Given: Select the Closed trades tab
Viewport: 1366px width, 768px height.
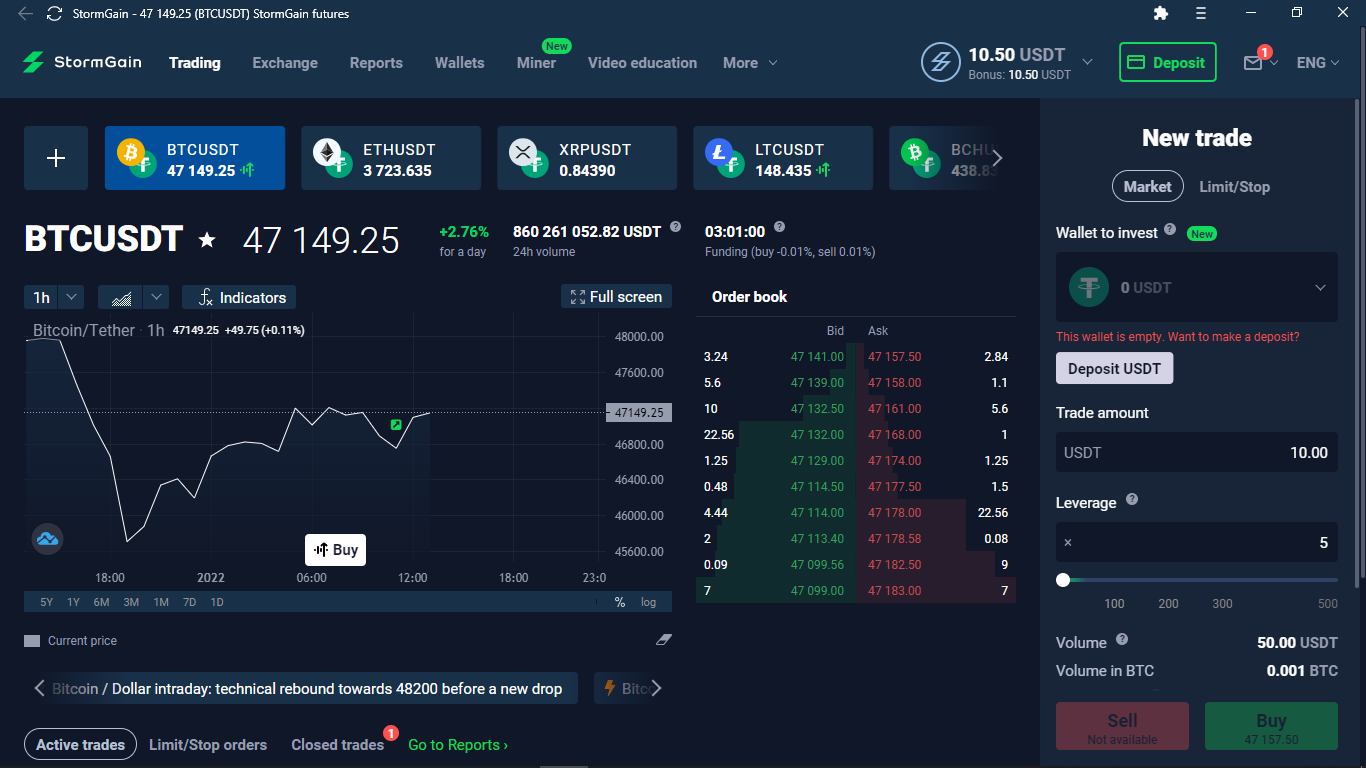Looking at the screenshot, I should pos(338,744).
